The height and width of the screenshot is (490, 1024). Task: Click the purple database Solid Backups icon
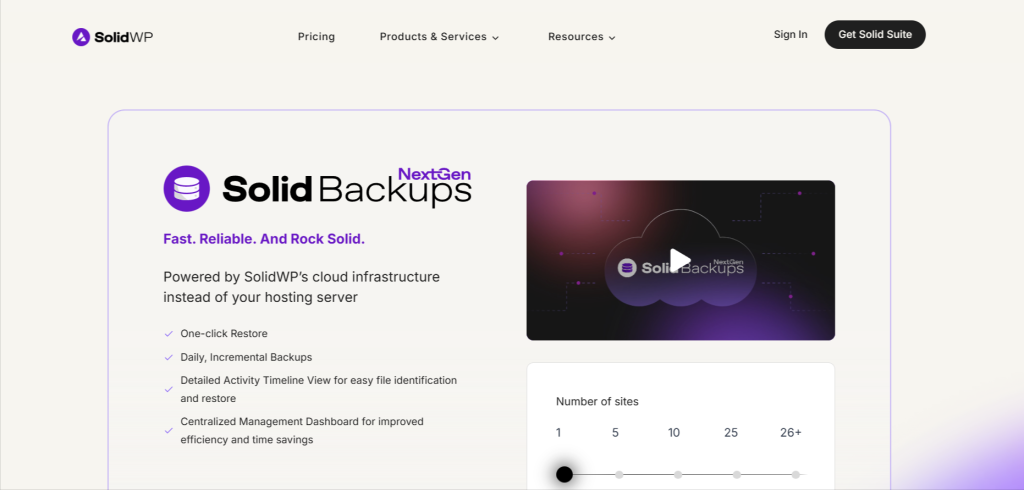pyautogui.click(x=187, y=189)
